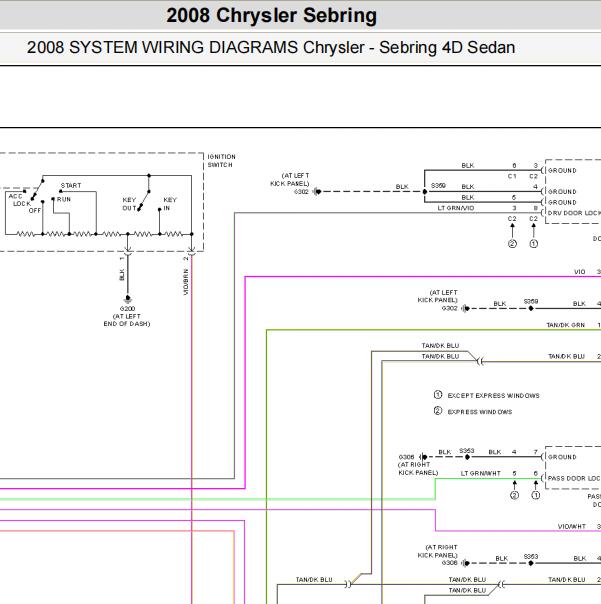Click the "KEY IN" switch label

(x=170, y=204)
